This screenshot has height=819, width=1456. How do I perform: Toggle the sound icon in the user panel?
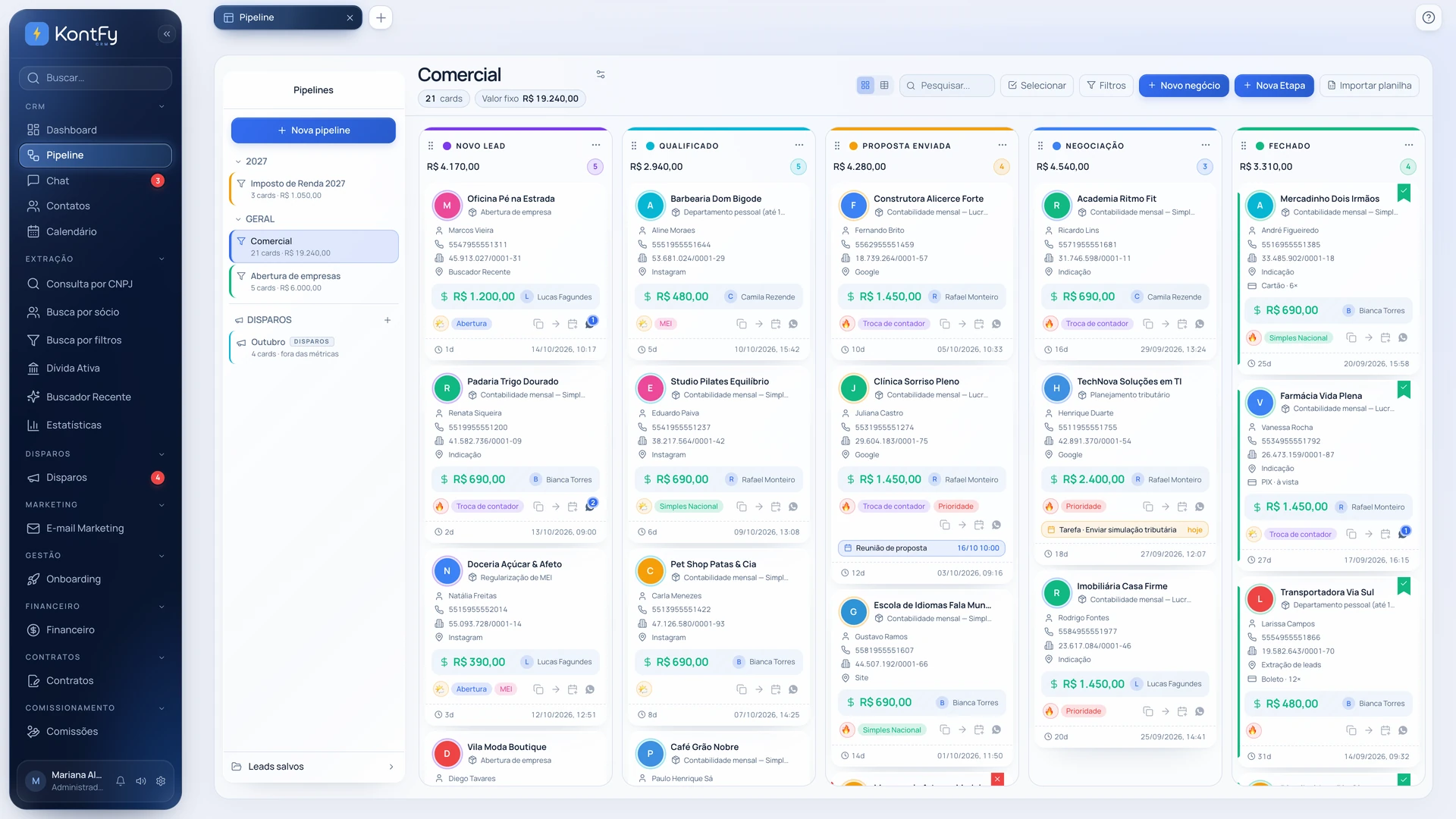pos(141,781)
